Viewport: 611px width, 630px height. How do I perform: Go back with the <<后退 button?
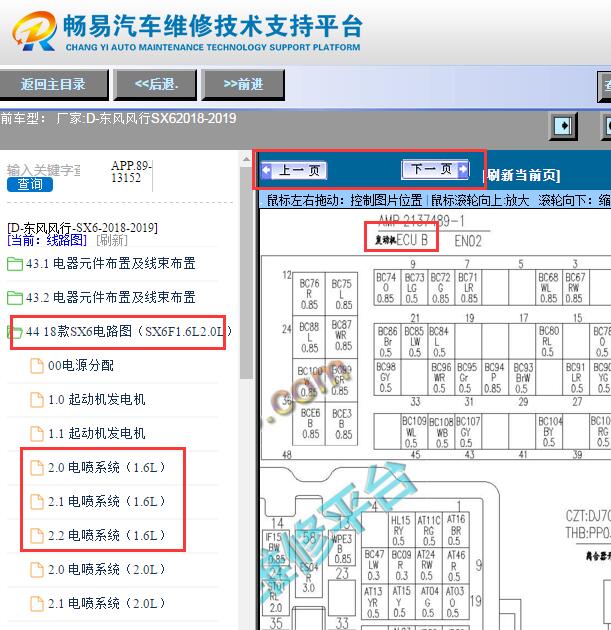coord(156,84)
